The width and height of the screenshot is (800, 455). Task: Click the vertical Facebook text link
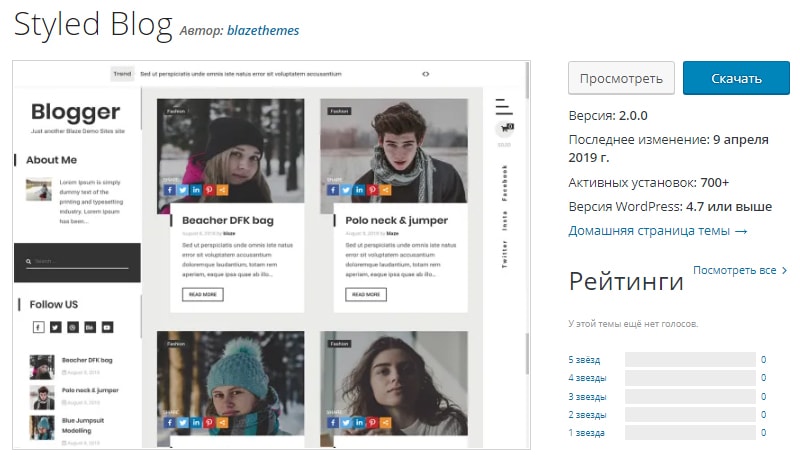point(505,183)
